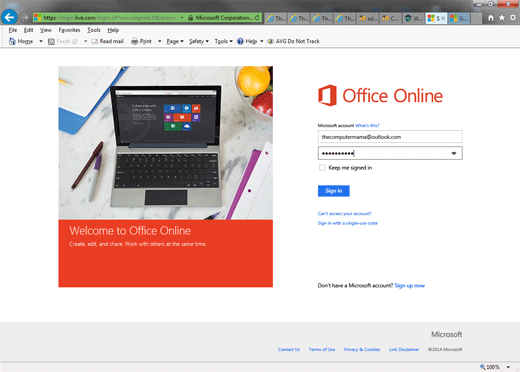Switch to the tab labeled W...
The image size is (520, 372).
point(414,18)
